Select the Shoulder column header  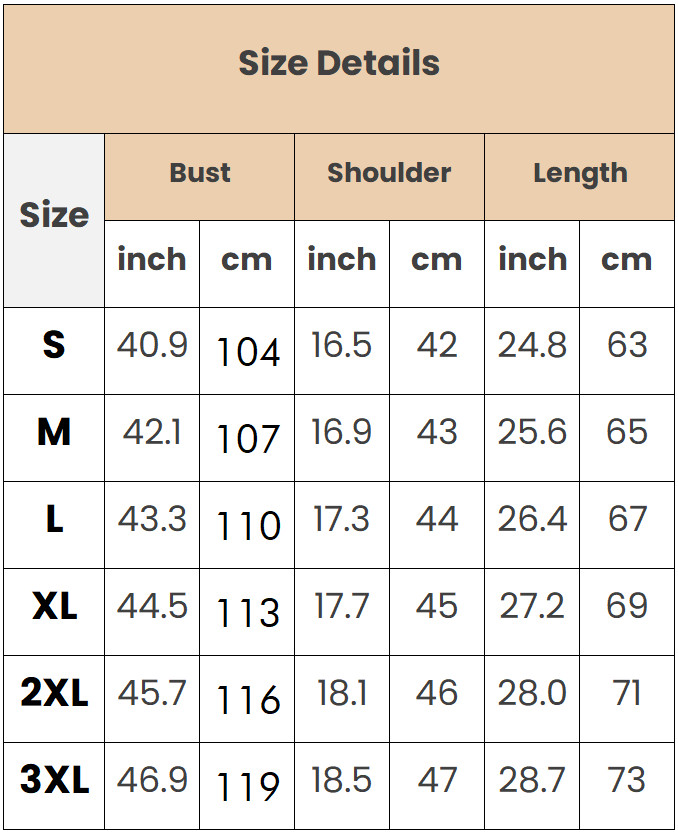389,173
